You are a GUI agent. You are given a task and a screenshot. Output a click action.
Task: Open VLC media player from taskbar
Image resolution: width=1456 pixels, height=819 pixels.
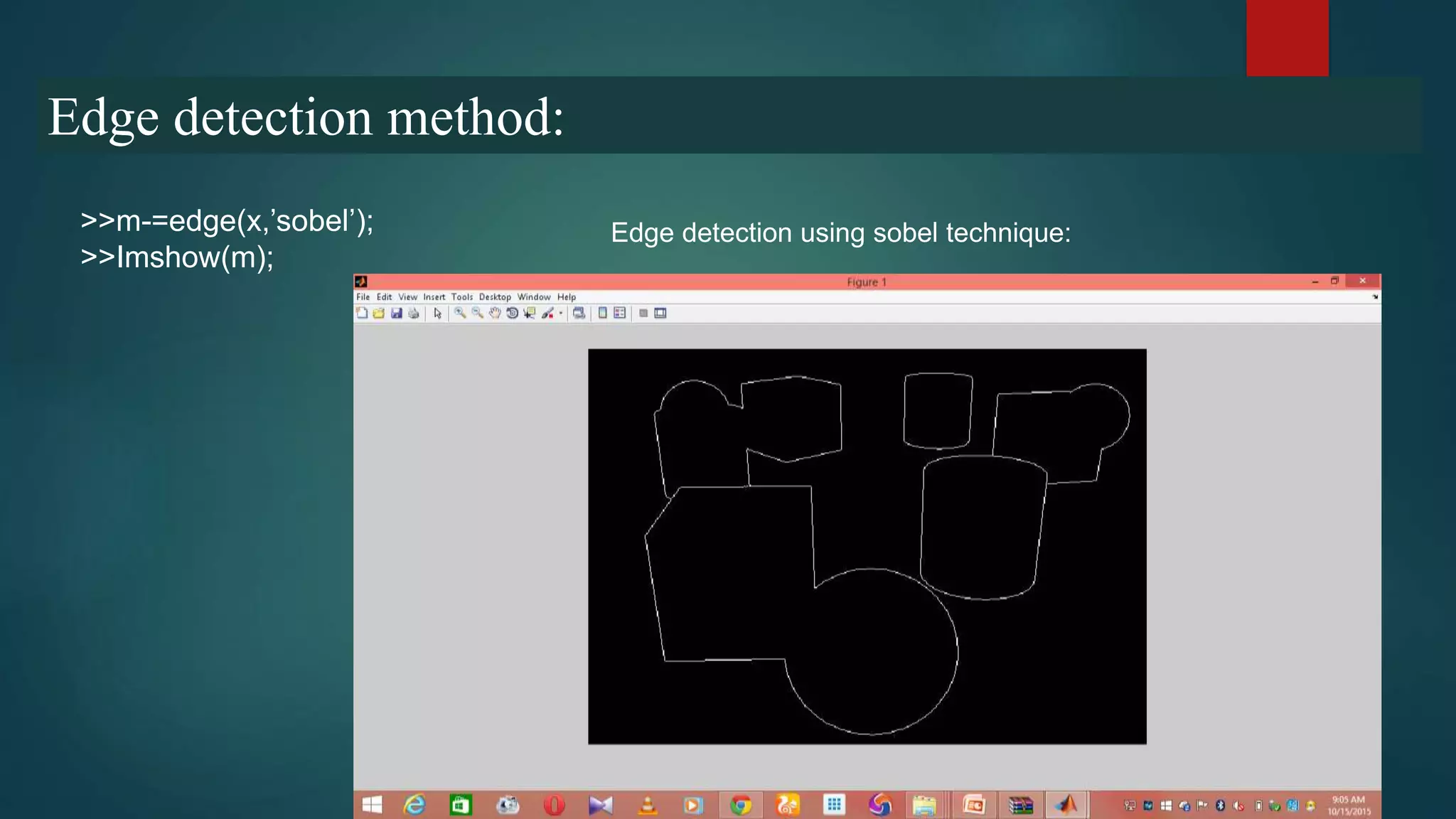coord(647,805)
